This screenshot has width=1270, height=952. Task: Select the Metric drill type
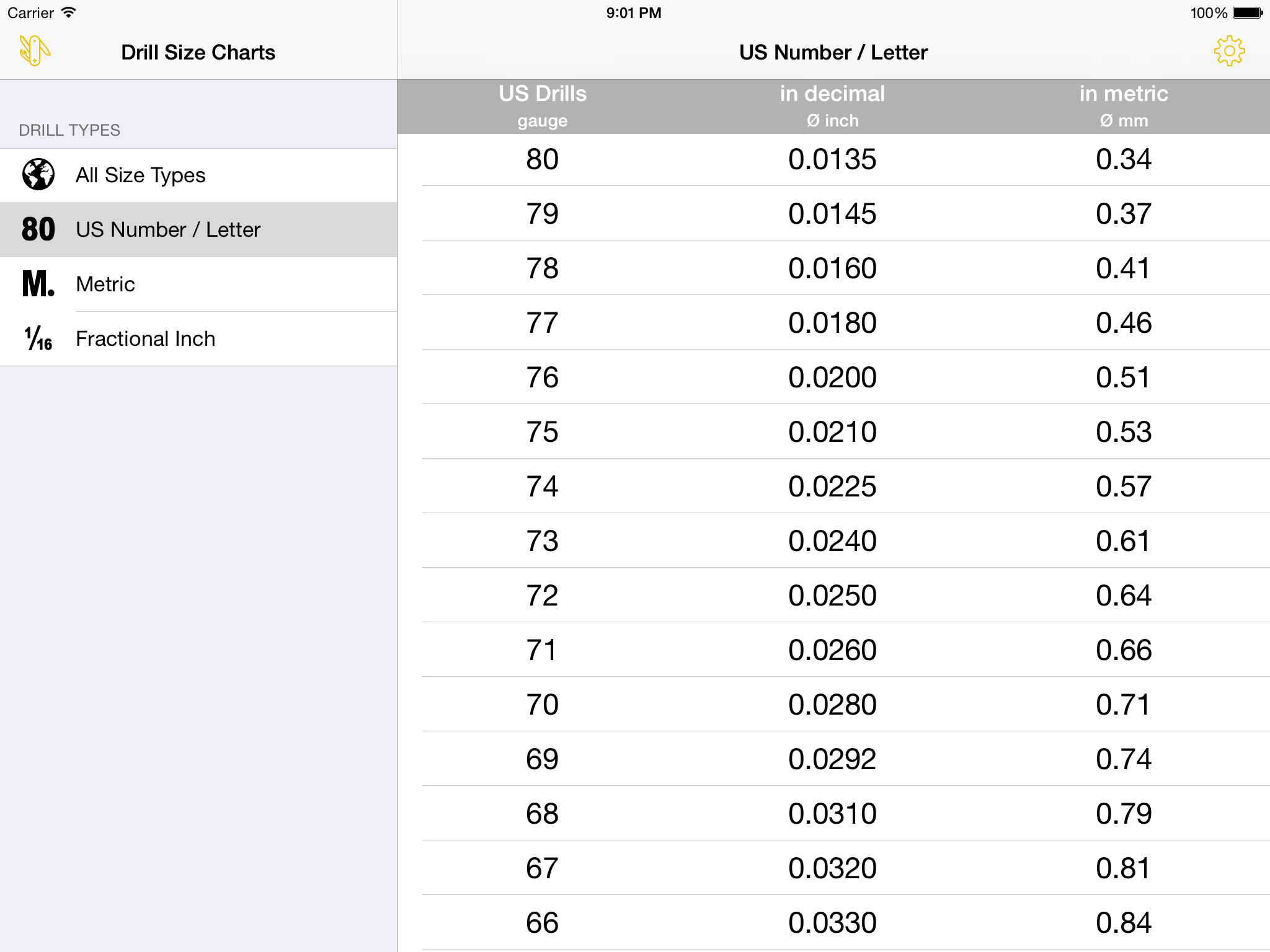coord(198,284)
